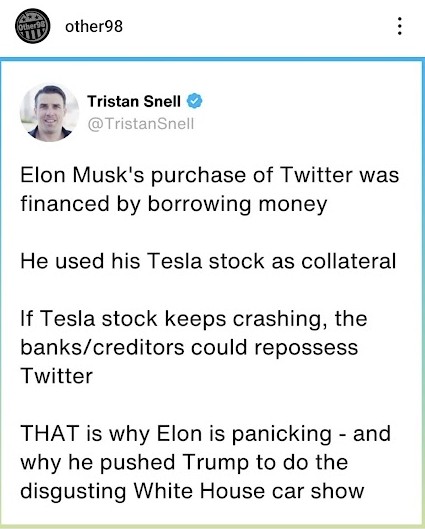Click the word panicking
Screen dimensions: 425x529
[282, 435]
